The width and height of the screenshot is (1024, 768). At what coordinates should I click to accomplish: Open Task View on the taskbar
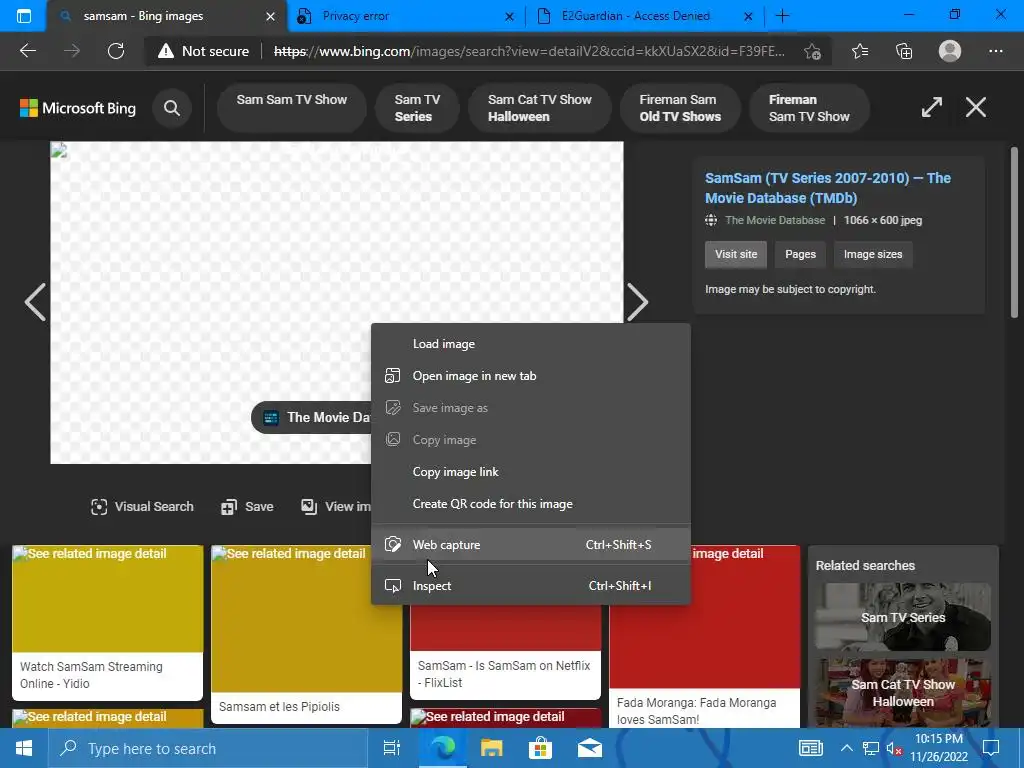[391, 748]
